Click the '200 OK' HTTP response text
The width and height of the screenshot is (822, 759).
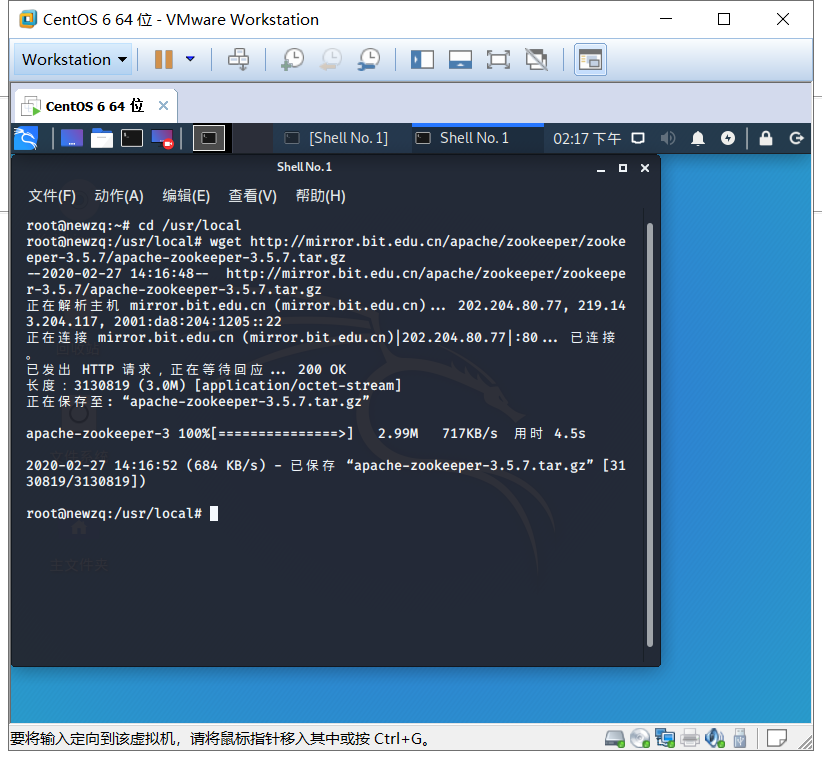click(x=322, y=370)
